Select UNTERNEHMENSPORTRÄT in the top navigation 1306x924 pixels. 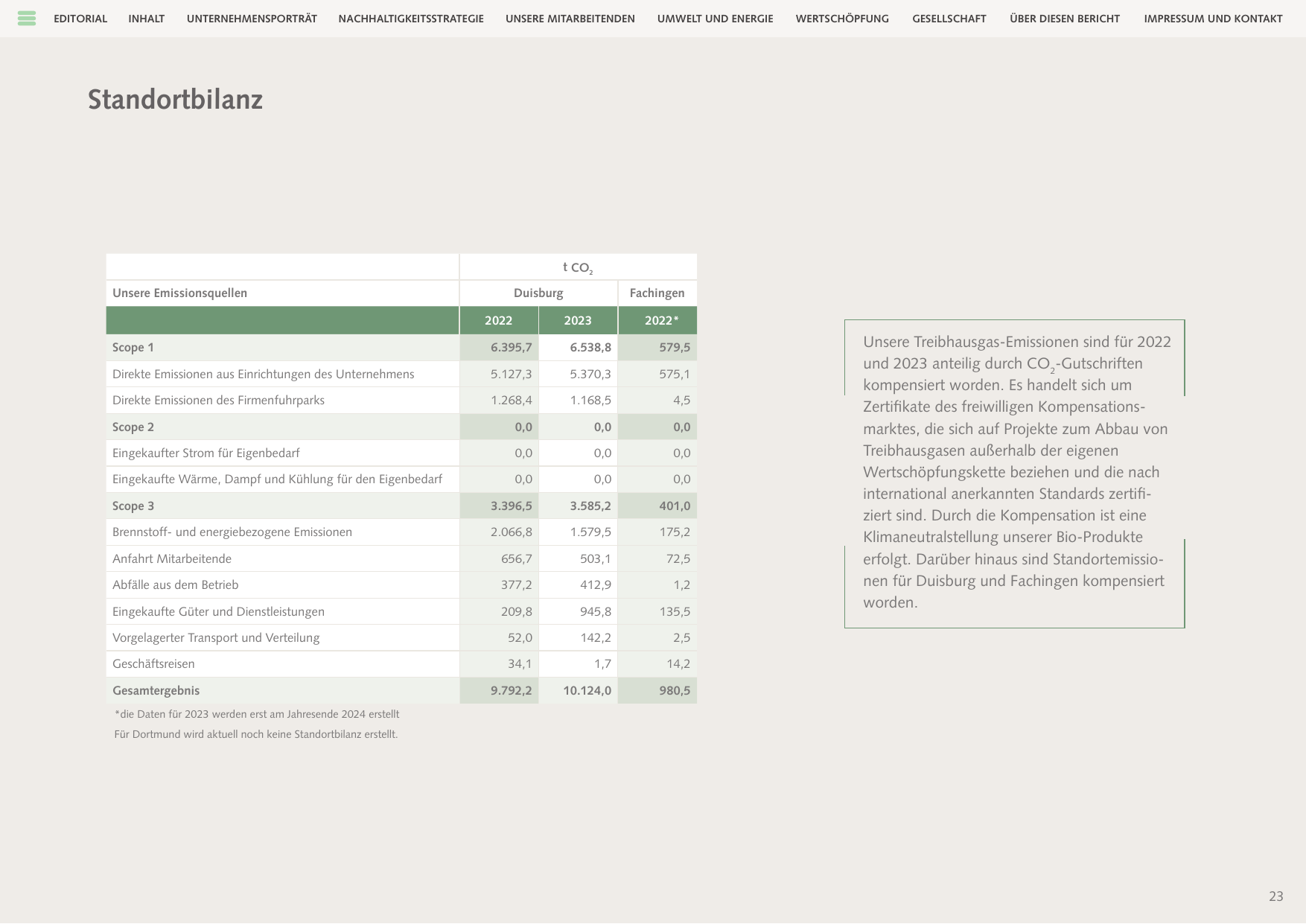252,19
